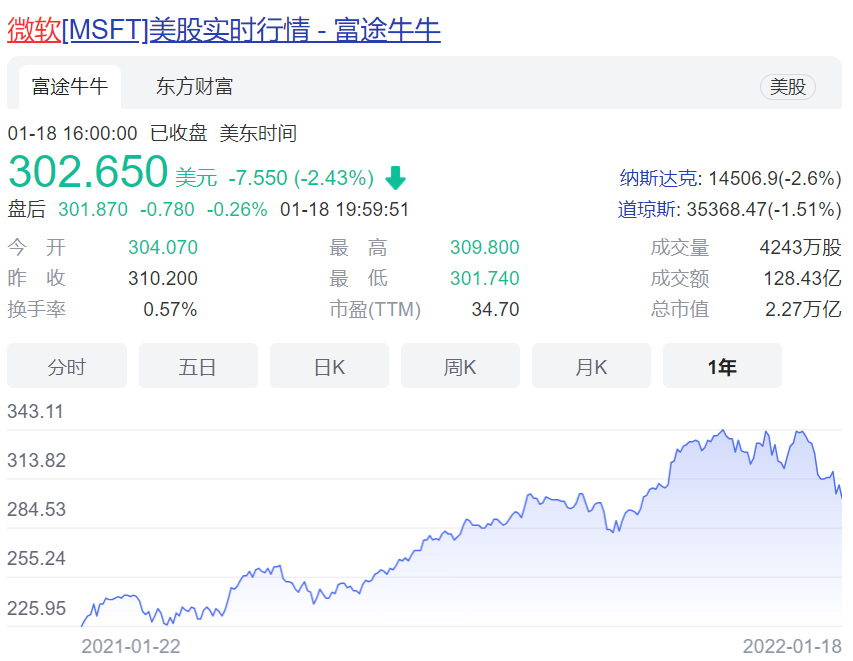The image size is (853, 661).
Task: Click the green down arrow icon
Action: 395,178
